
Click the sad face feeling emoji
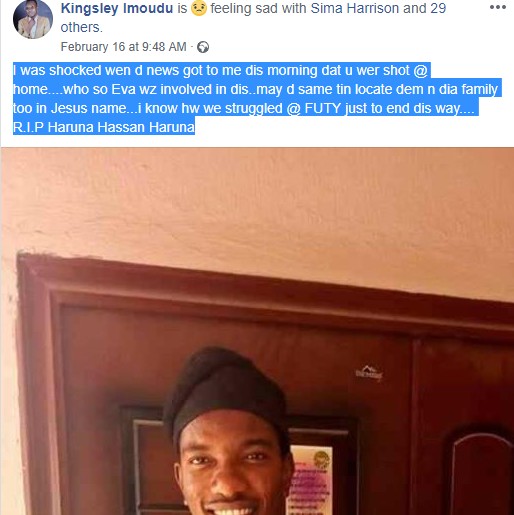pyautogui.click(x=199, y=8)
